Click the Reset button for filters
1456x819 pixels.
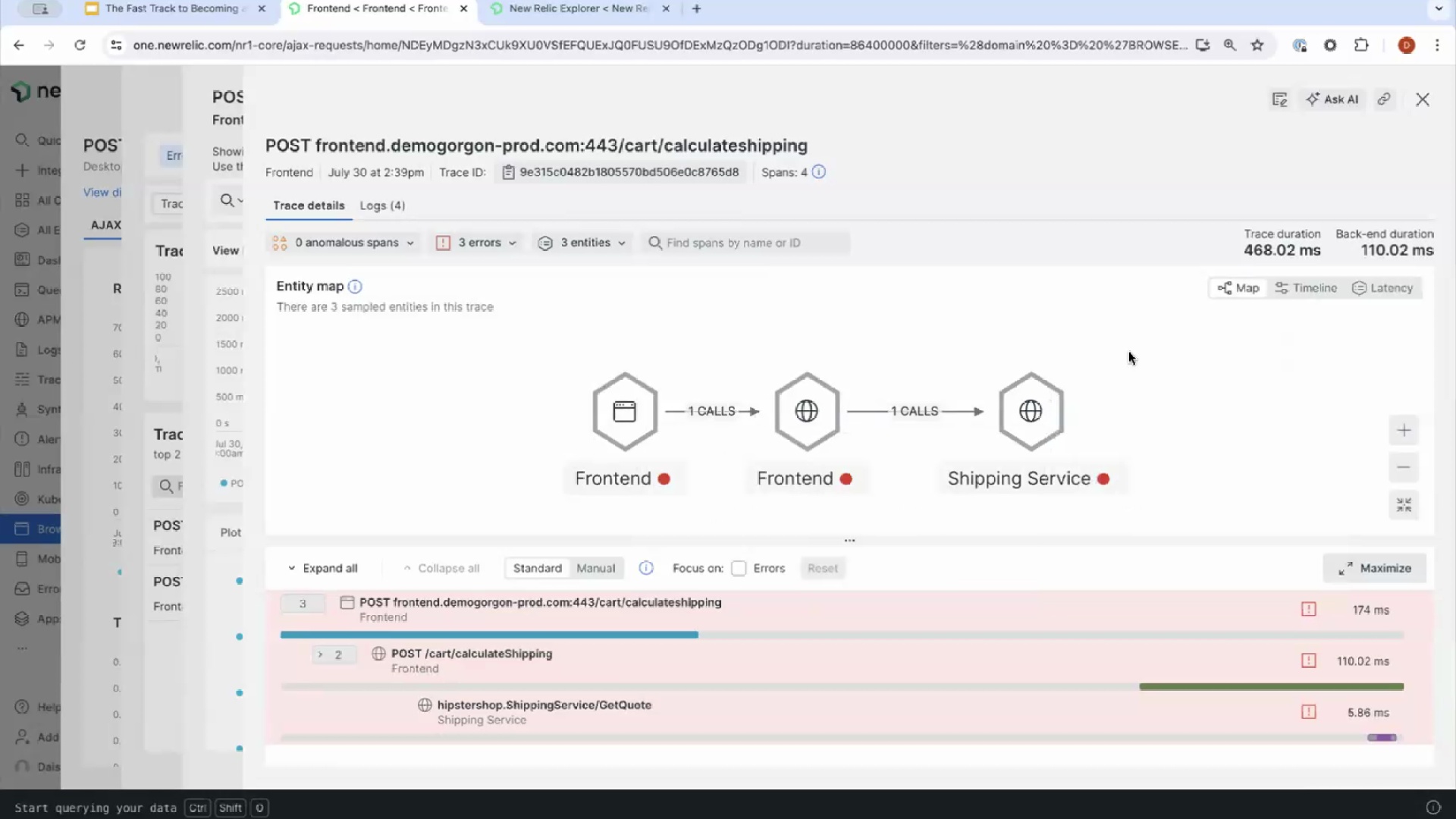pos(822,568)
